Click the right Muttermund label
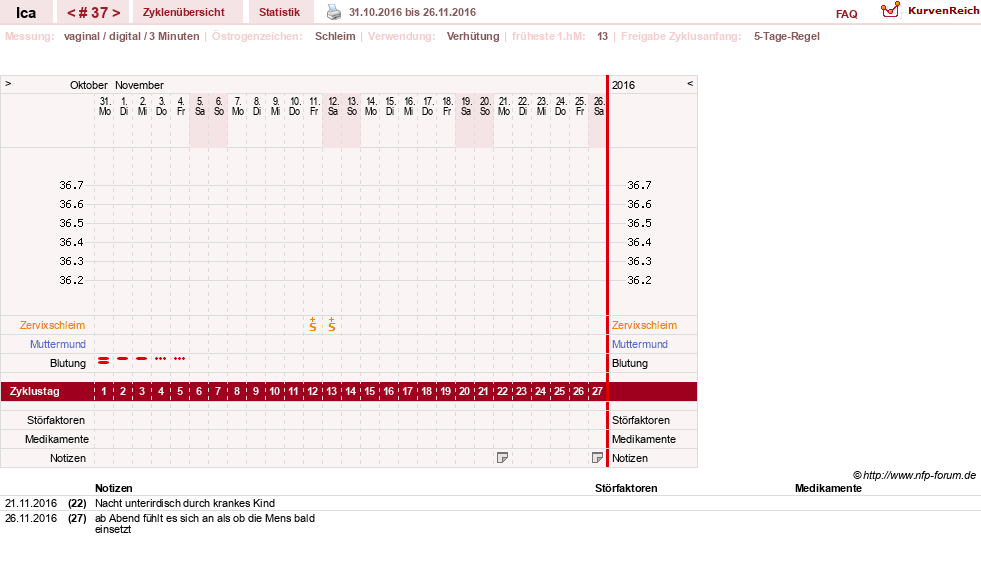The width and height of the screenshot is (981, 561). coord(639,344)
